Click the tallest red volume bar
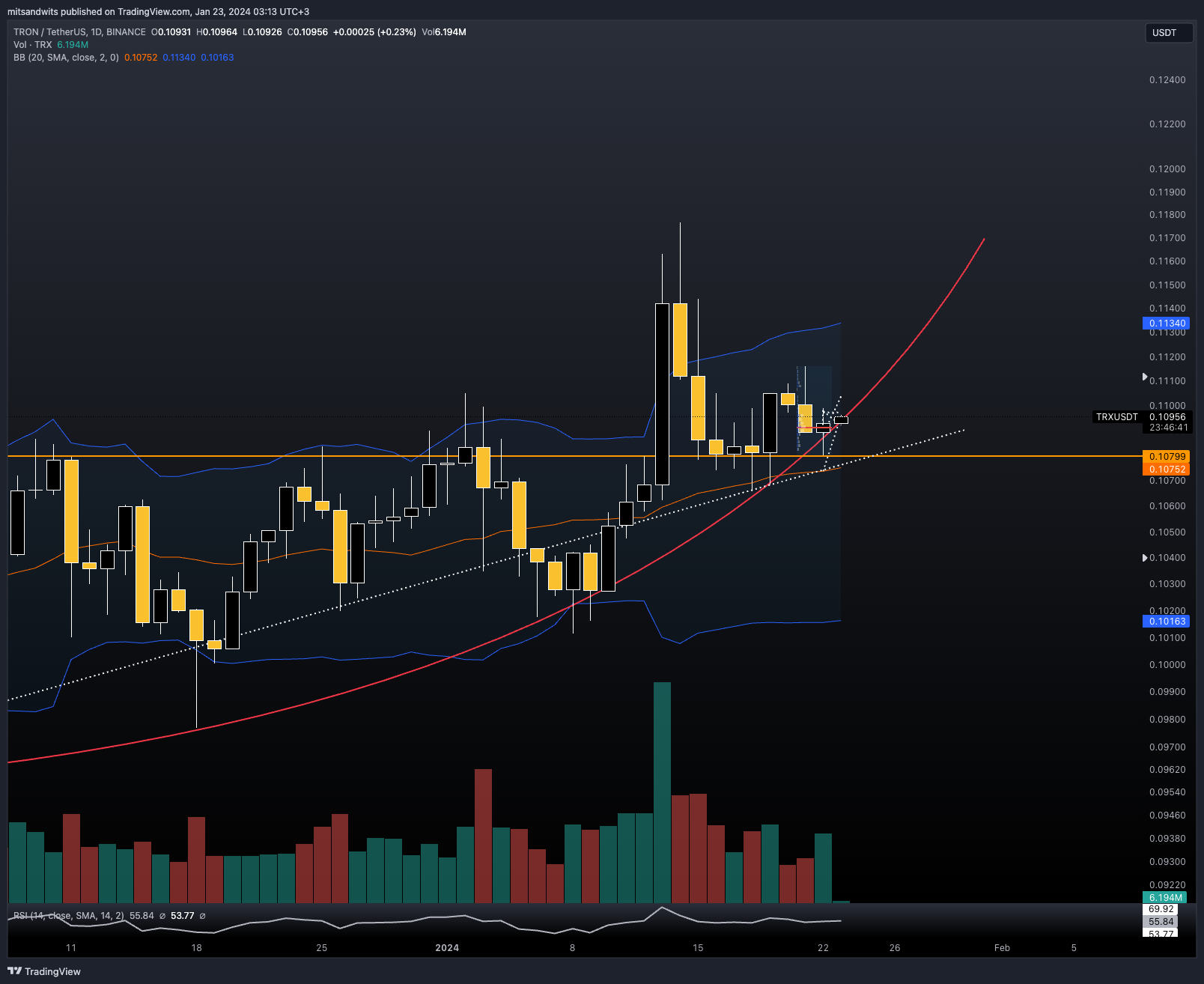Image resolution: width=1204 pixels, height=984 pixels. [483, 836]
